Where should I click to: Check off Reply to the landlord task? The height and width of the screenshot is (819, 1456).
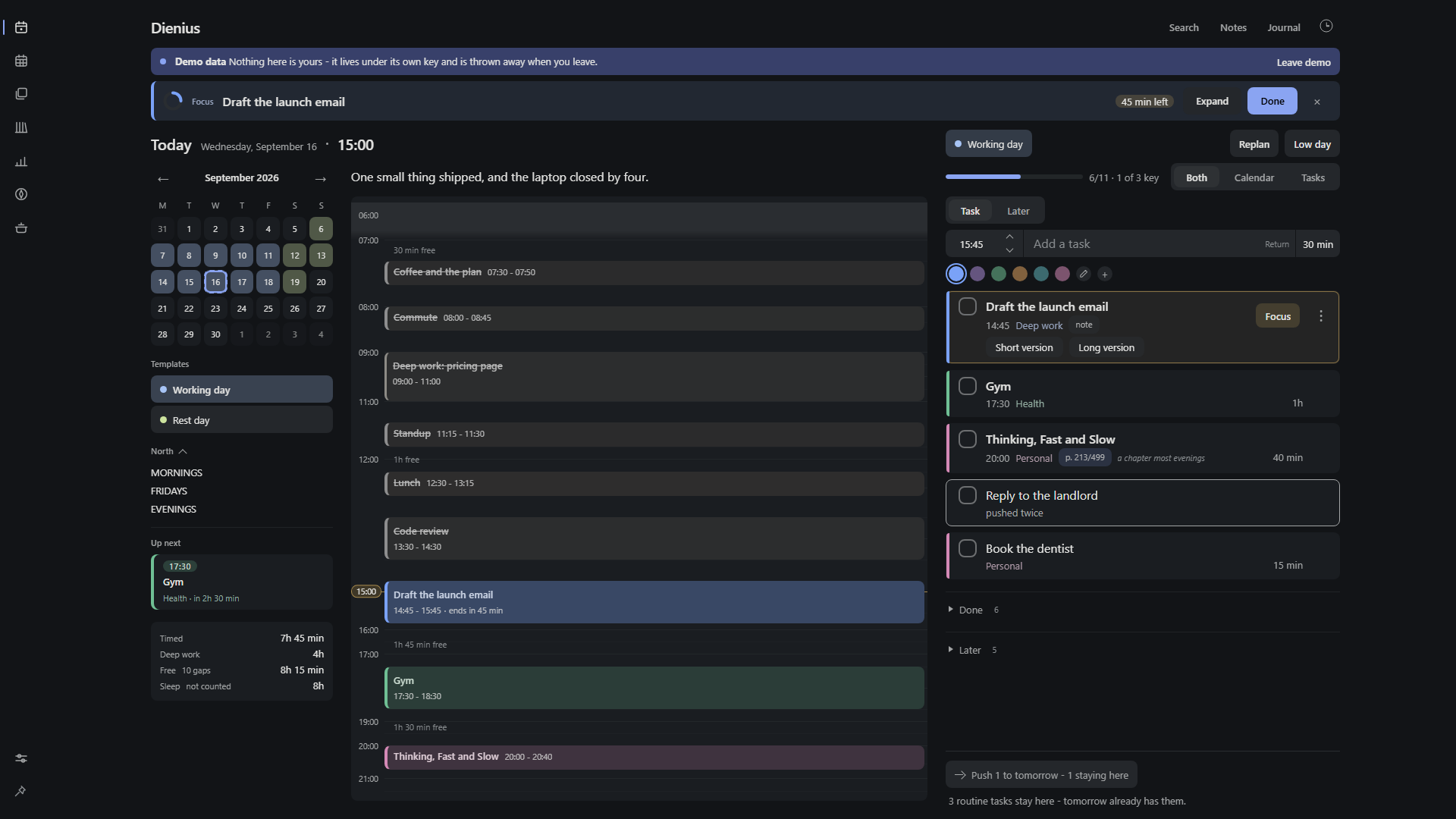[x=968, y=495]
